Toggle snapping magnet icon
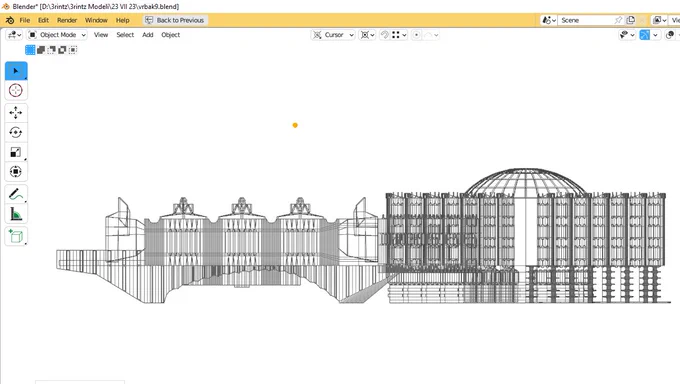Image resolution: width=680 pixels, height=384 pixels. pos(385,35)
